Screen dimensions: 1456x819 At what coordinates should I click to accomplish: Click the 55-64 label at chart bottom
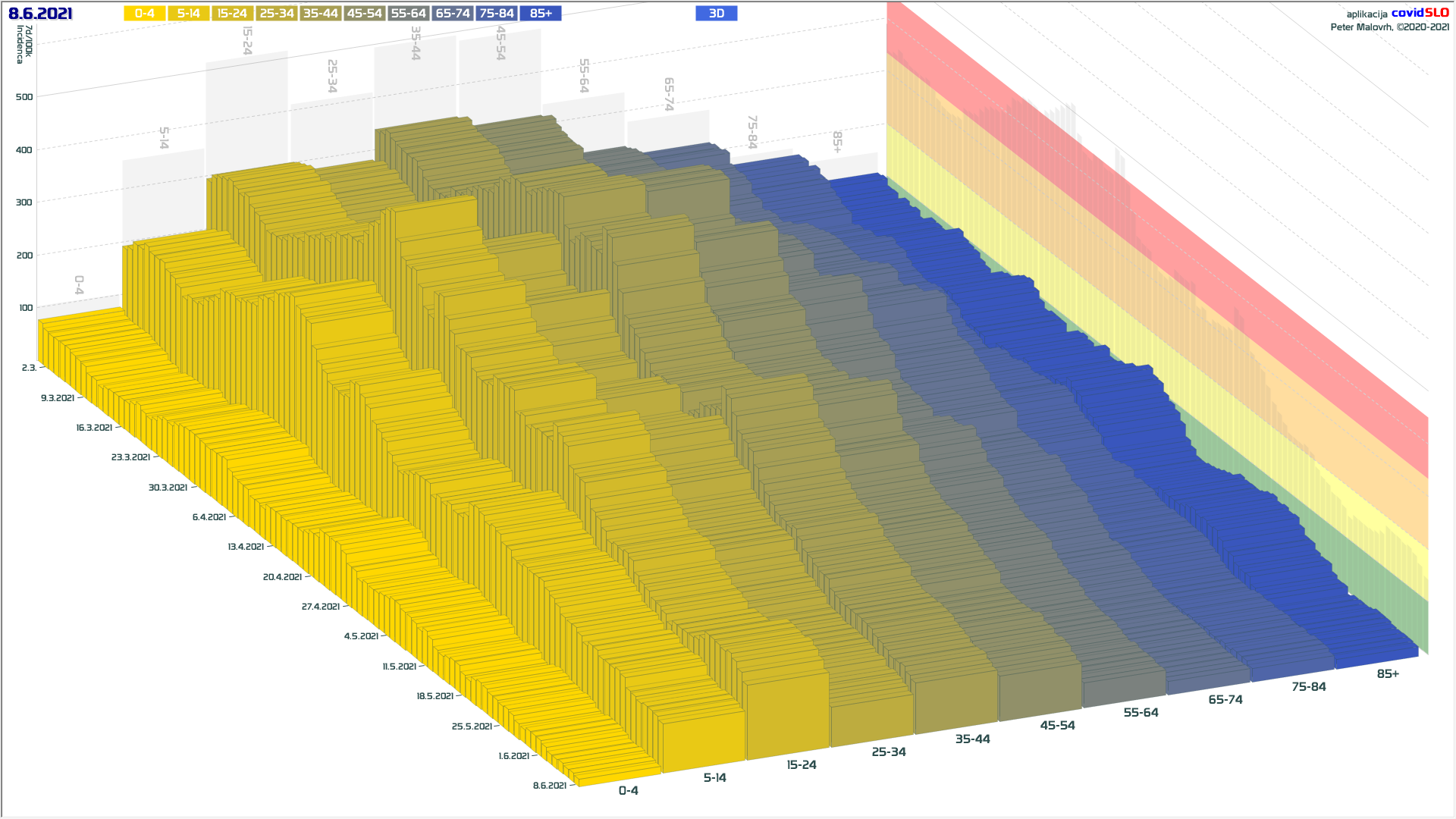(x=1141, y=713)
